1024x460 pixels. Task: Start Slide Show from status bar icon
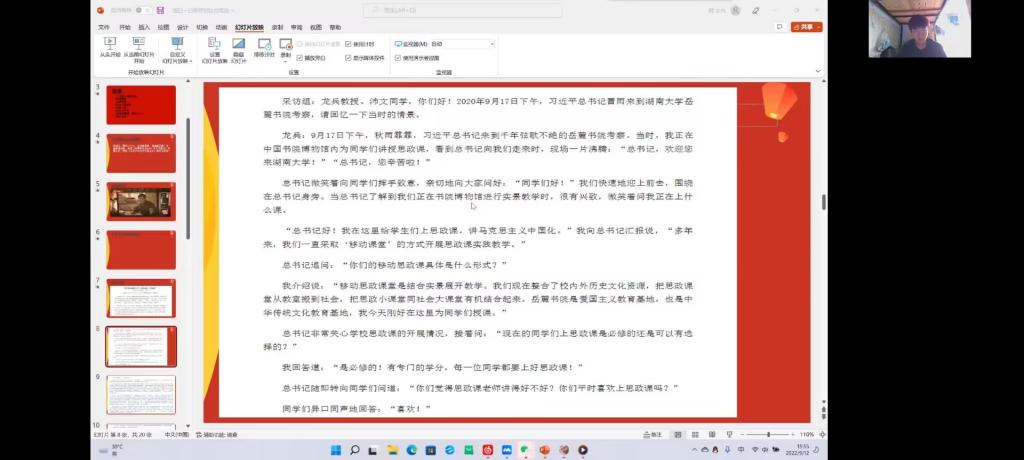(x=729, y=435)
